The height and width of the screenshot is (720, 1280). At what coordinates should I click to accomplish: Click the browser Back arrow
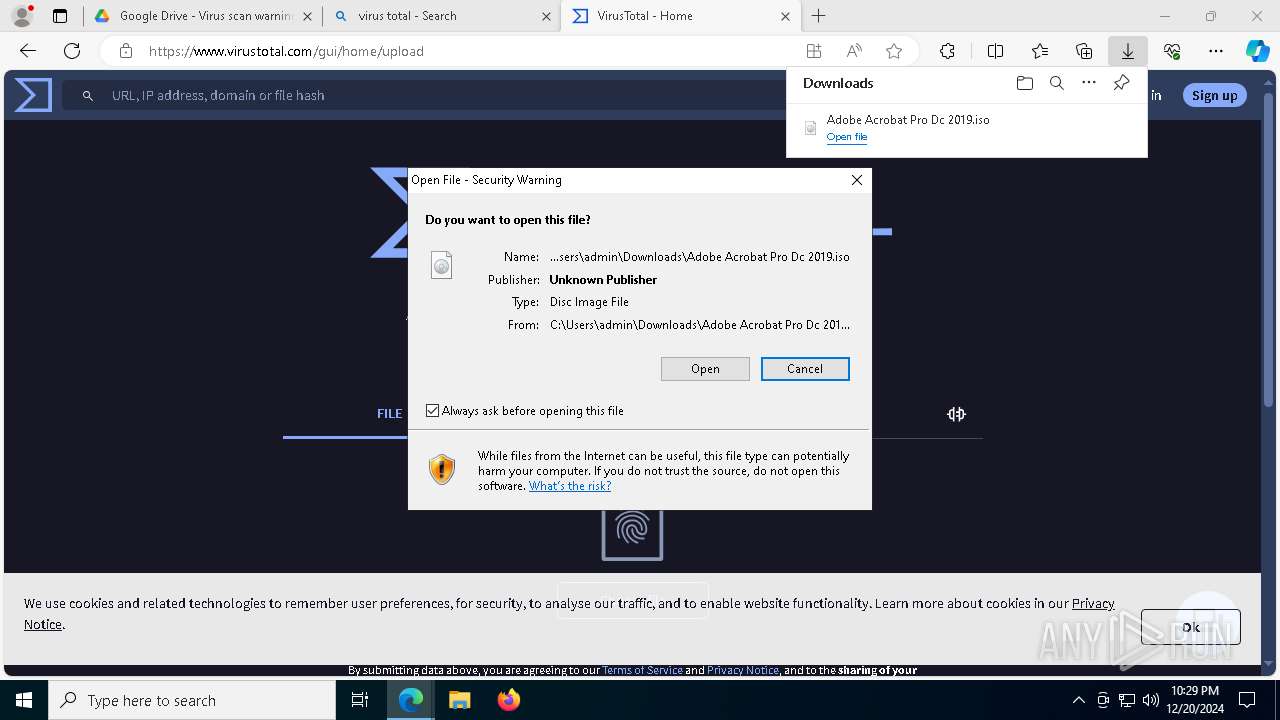point(28,51)
